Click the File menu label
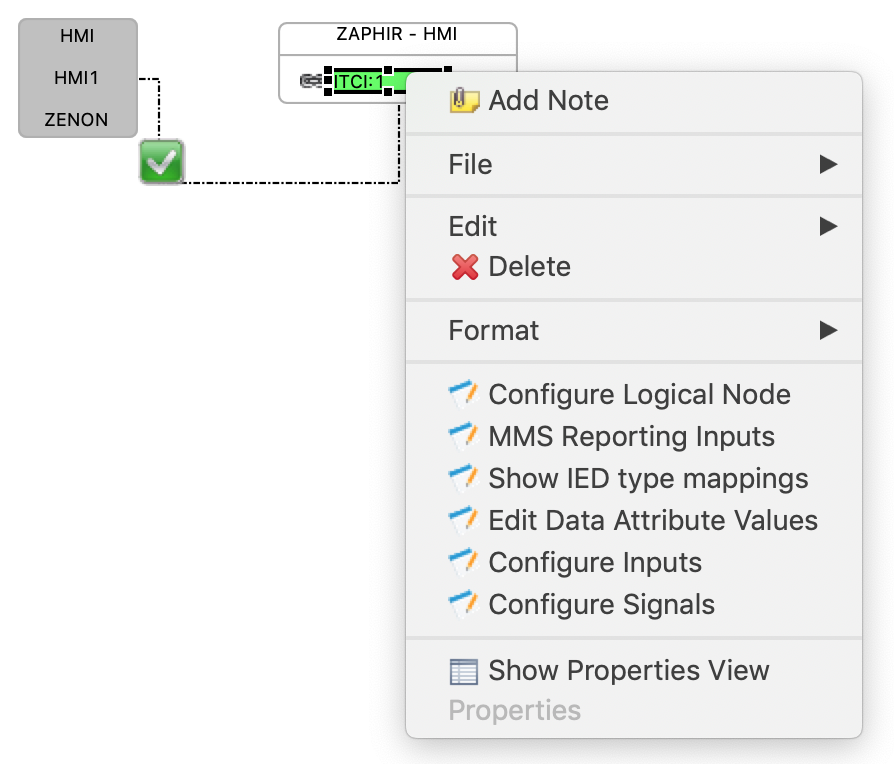 coord(470,164)
